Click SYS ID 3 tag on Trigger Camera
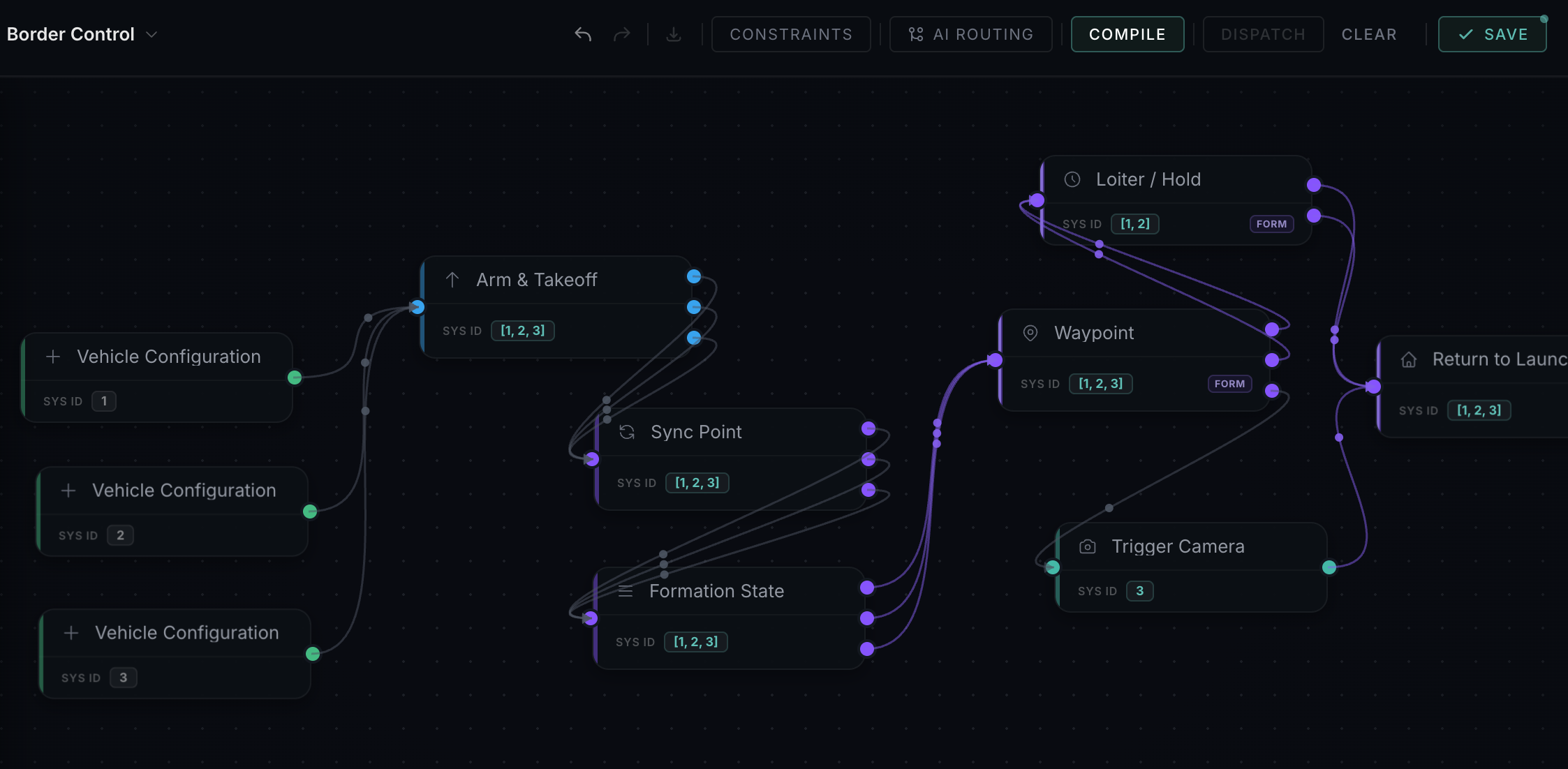This screenshot has width=1568, height=769. tap(1140, 591)
